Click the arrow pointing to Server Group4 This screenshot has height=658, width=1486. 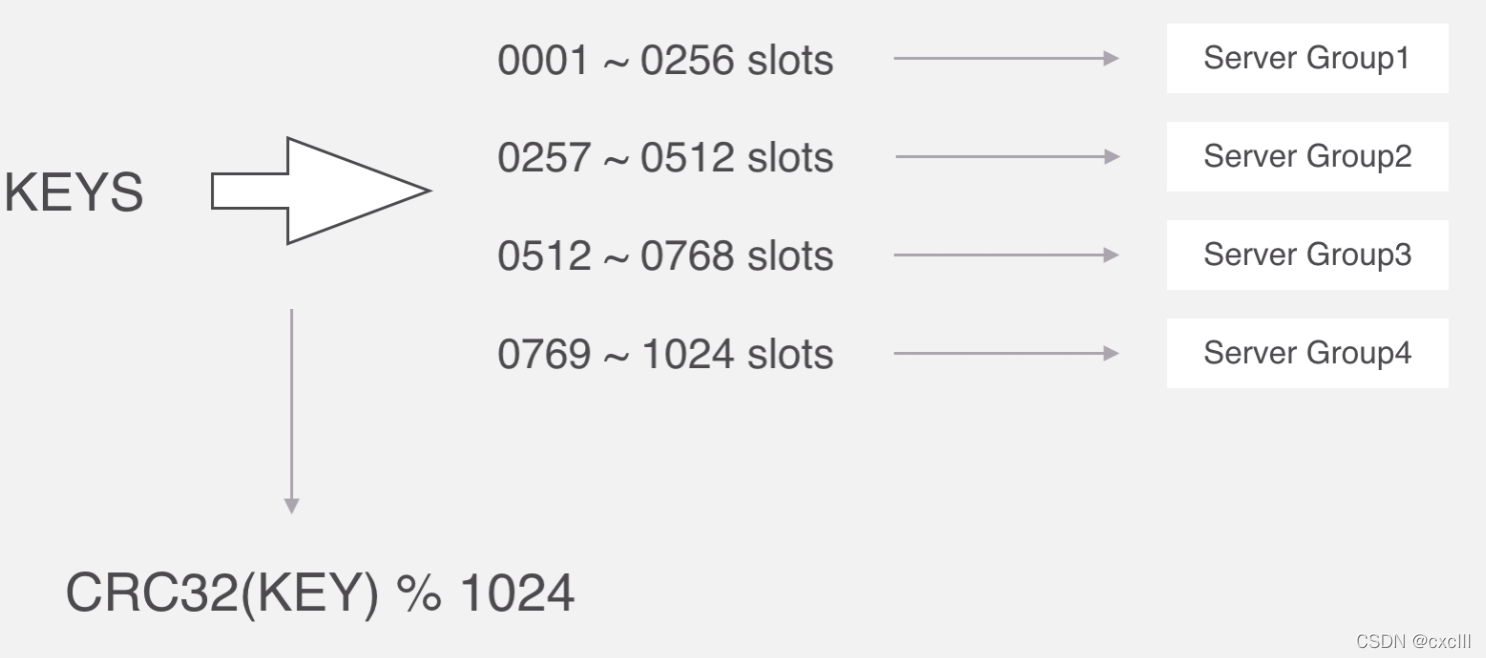click(1005, 353)
